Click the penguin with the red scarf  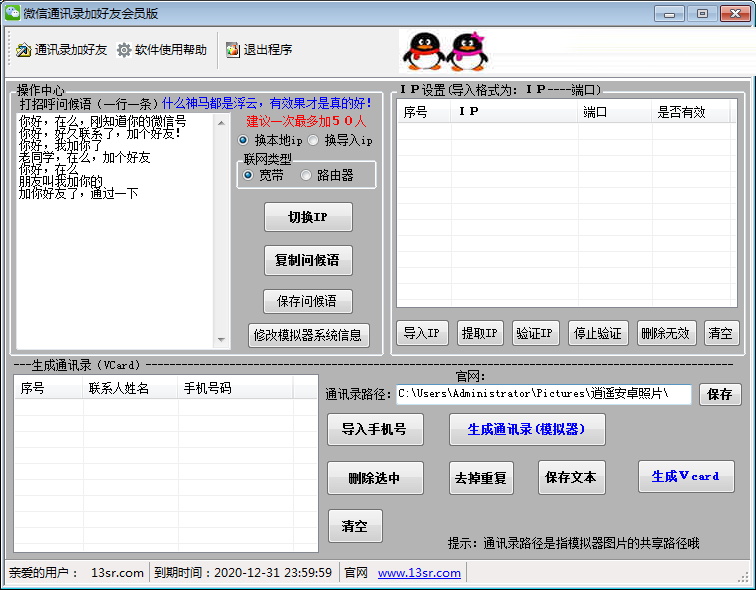click(423, 52)
